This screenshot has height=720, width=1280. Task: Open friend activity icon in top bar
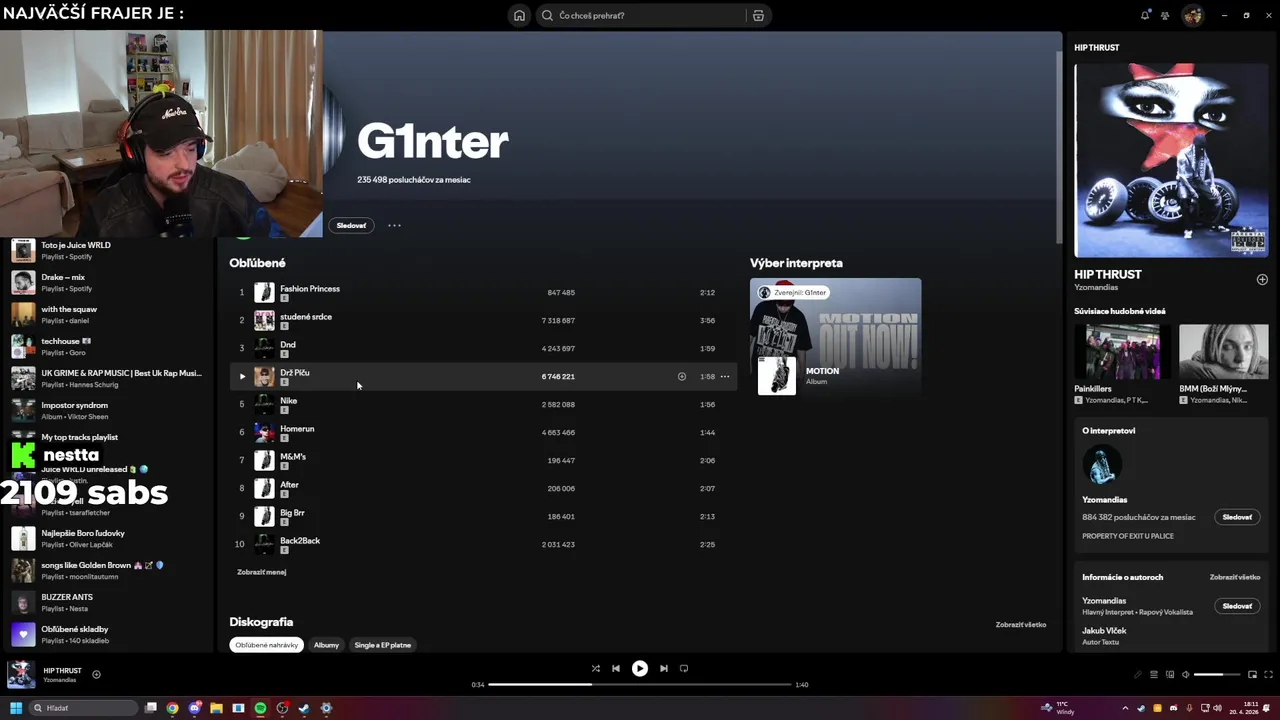tap(1165, 15)
